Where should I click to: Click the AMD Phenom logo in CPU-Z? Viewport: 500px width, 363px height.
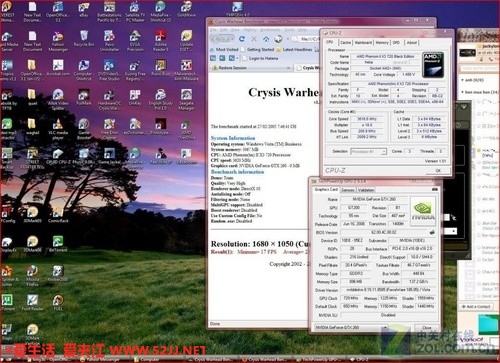pyautogui.click(x=433, y=65)
